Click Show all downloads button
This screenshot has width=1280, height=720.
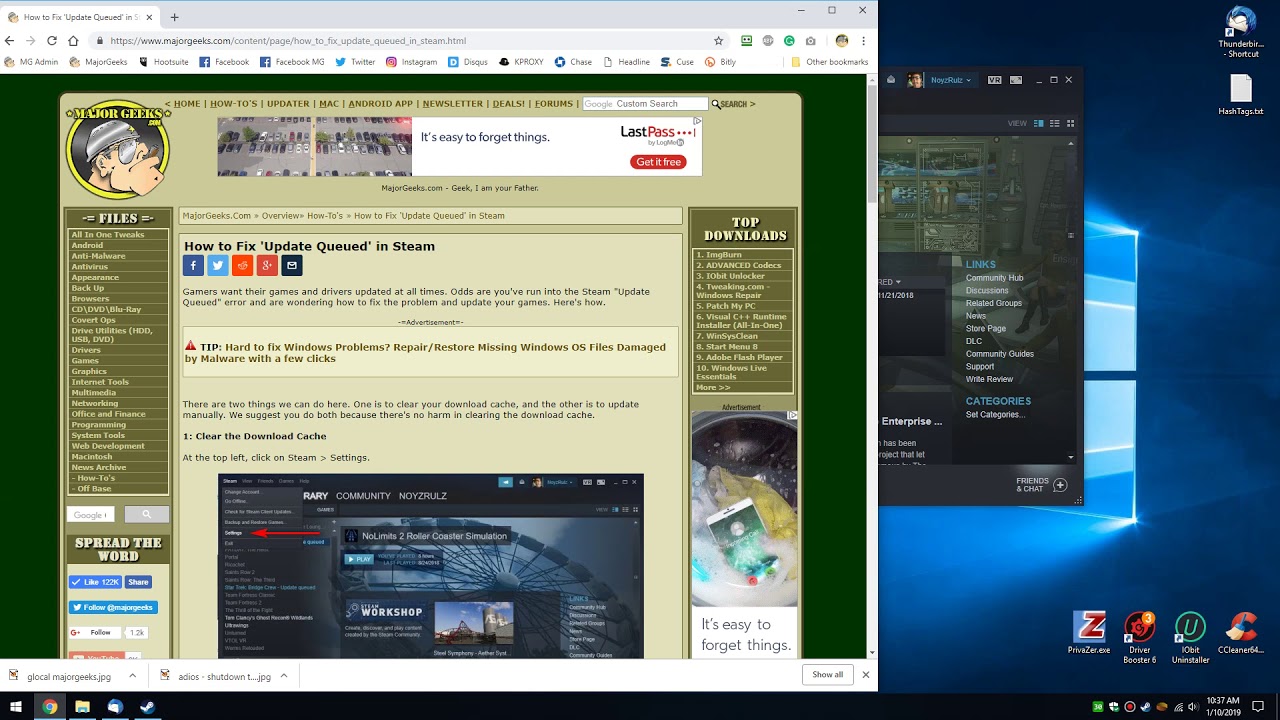coord(827,674)
